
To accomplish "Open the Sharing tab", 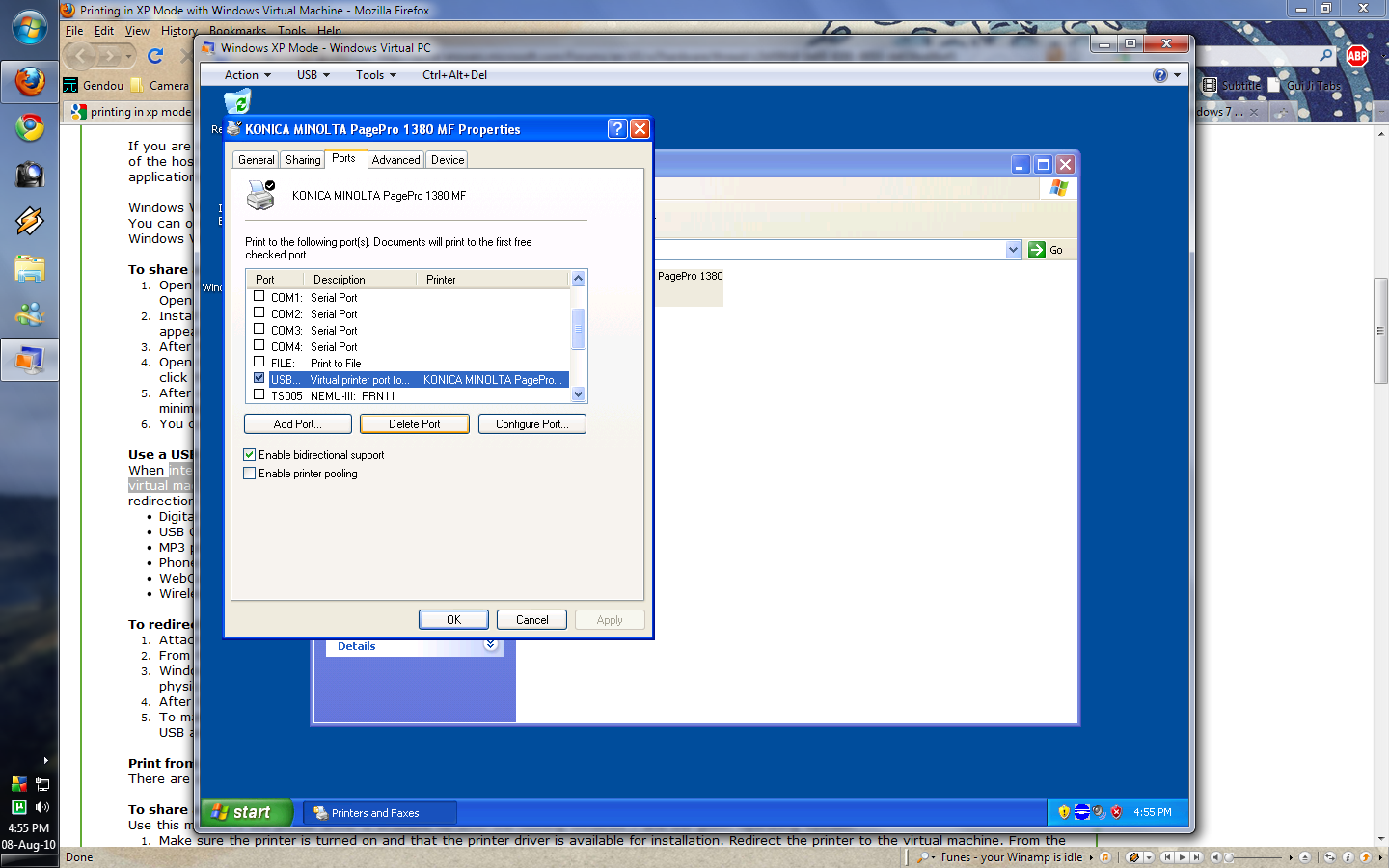I will pyautogui.click(x=303, y=160).
